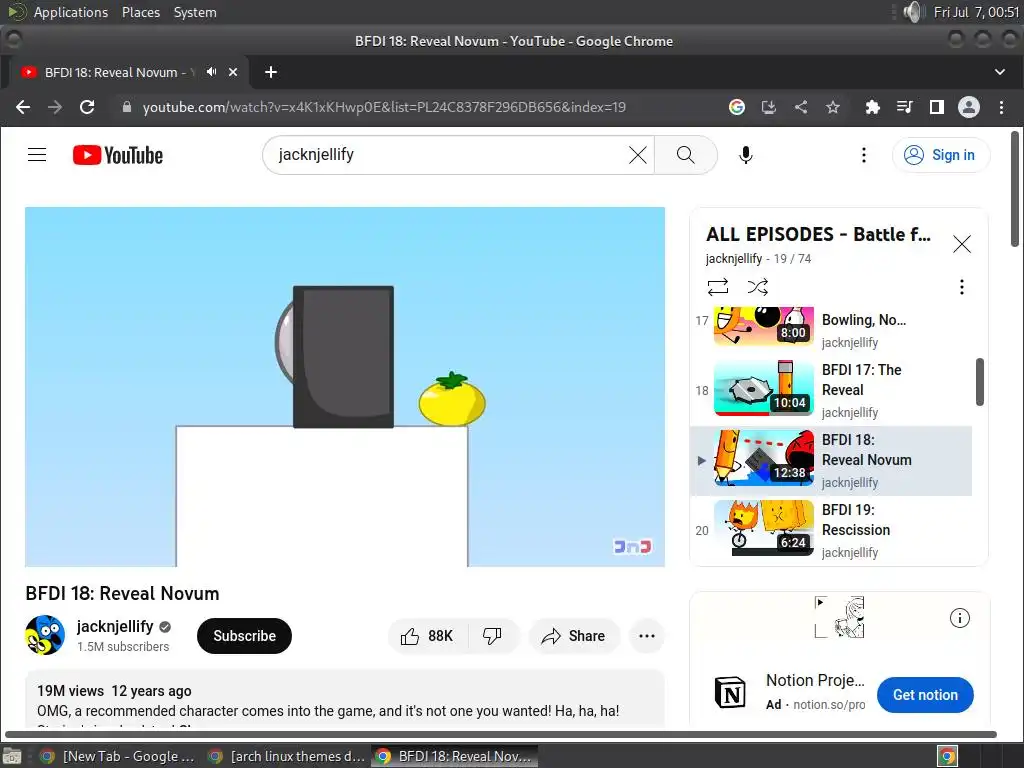Click the Notion logo in ad
This screenshot has width=1024, height=768.
730,692
